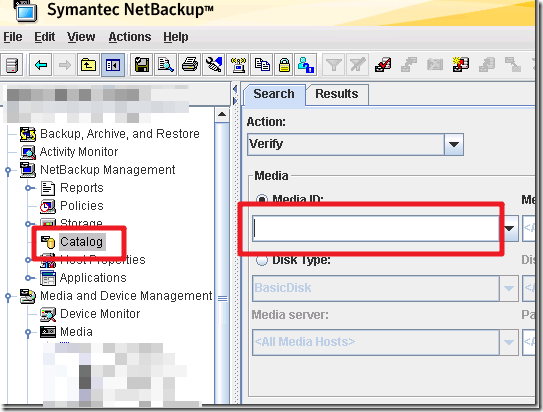The width and height of the screenshot is (543, 412).
Task: Collapse Media and Device Management node
Action: click(8, 296)
